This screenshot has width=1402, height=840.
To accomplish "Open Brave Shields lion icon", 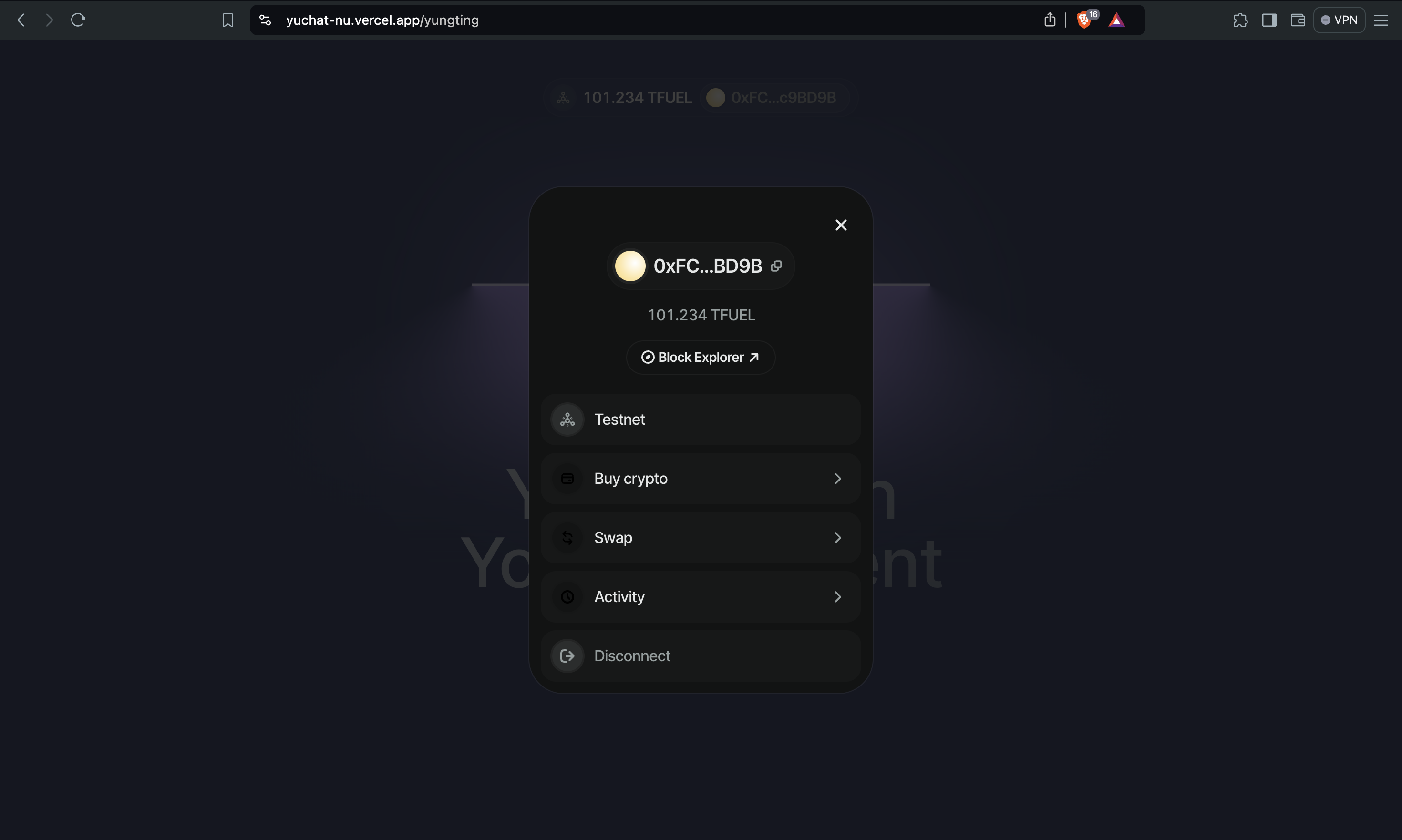I will (1084, 20).
